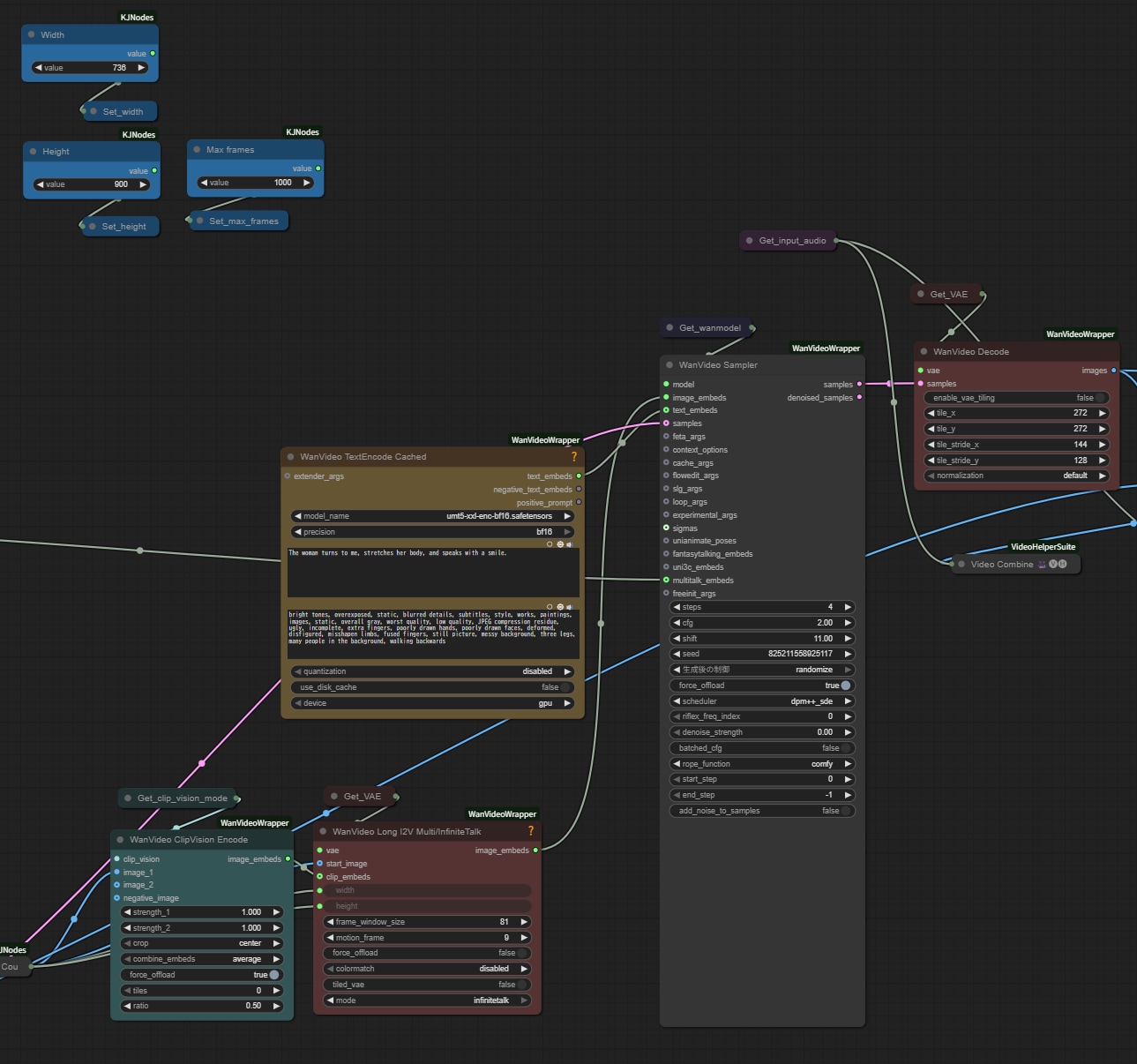
Task: Click the WanVideo Sampler node title
Action: click(x=718, y=365)
